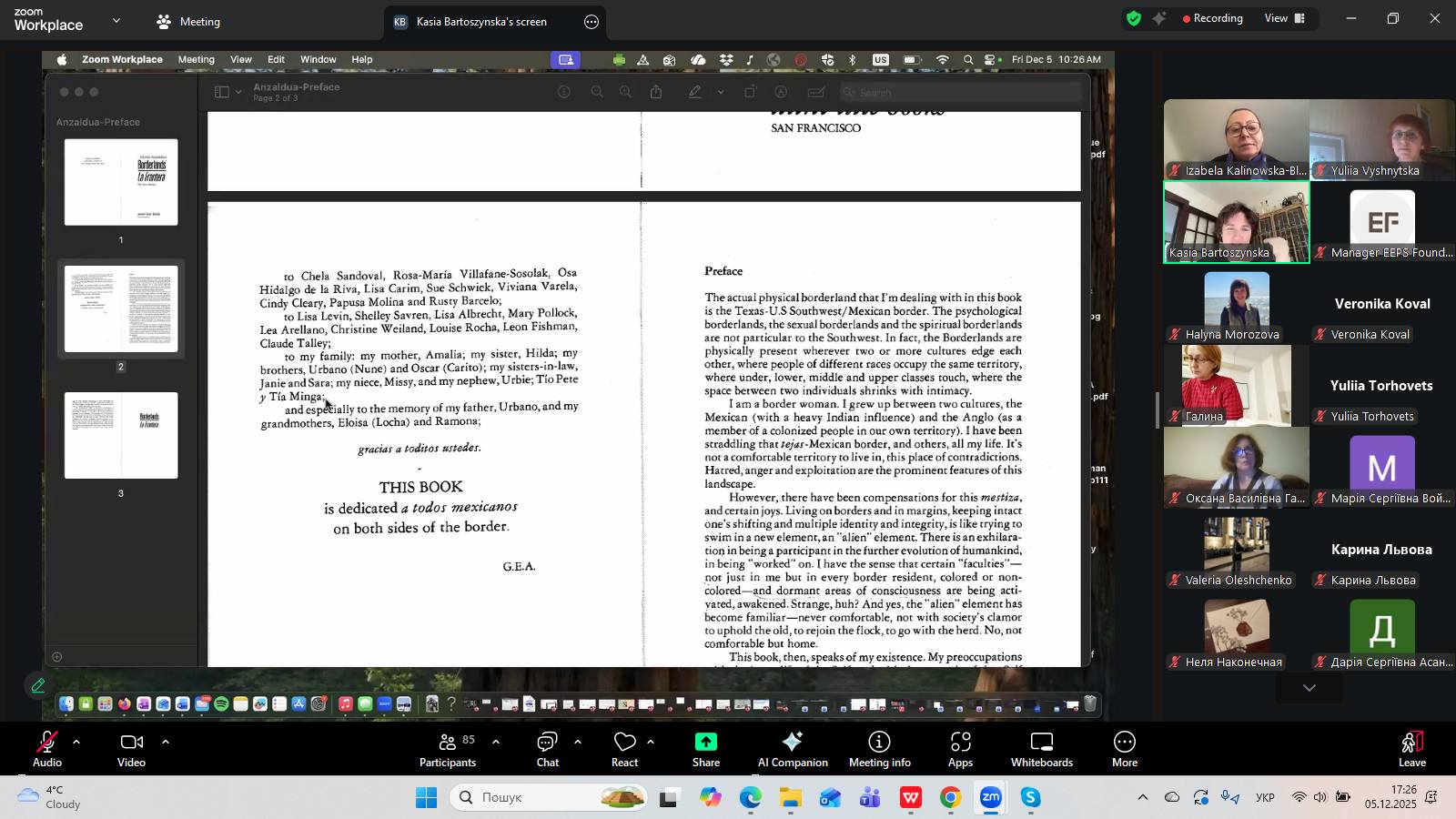Toggle the annotation pencil on shared screen

click(x=38, y=685)
